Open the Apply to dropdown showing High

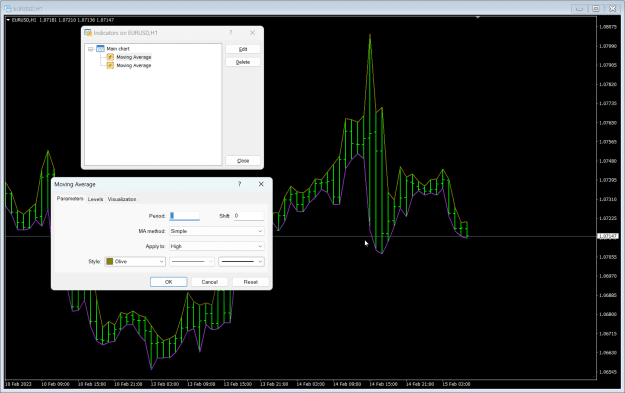(x=216, y=246)
